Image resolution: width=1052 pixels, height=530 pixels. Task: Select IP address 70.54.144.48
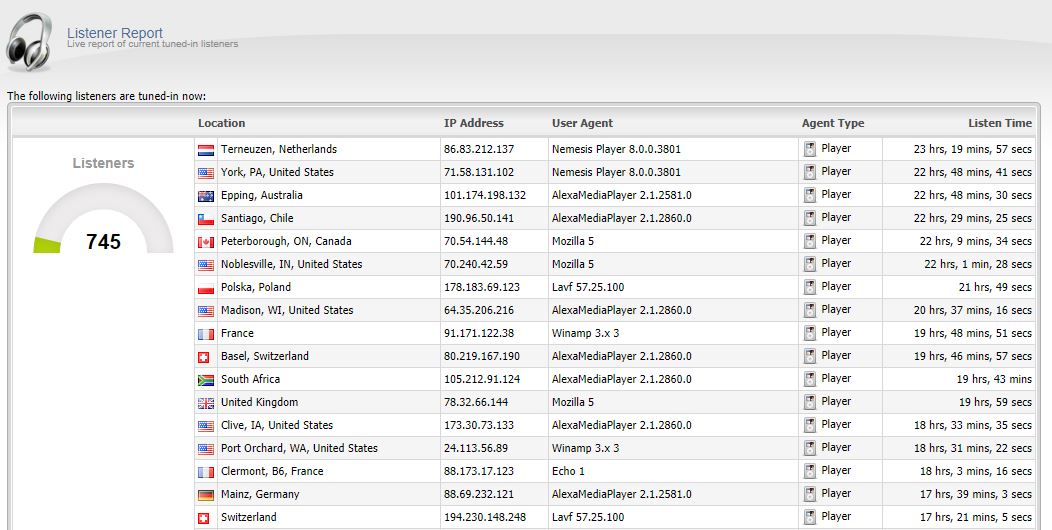click(x=476, y=241)
